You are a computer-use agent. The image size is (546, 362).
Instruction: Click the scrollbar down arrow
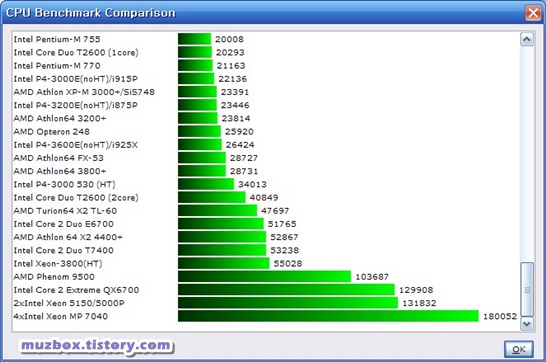click(x=526, y=324)
